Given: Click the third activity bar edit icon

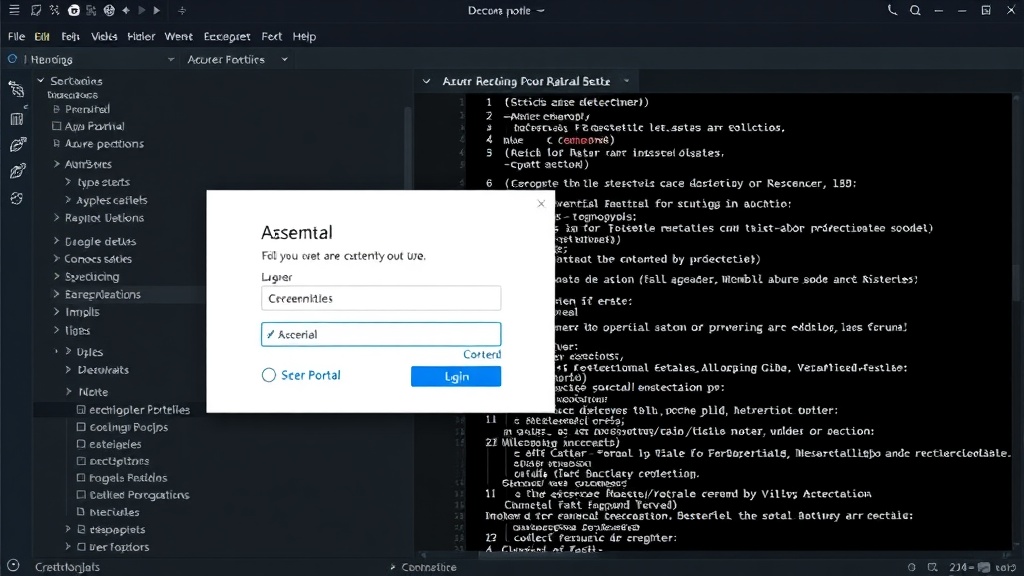Looking at the screenshot, I should click(x=17, y=144).
